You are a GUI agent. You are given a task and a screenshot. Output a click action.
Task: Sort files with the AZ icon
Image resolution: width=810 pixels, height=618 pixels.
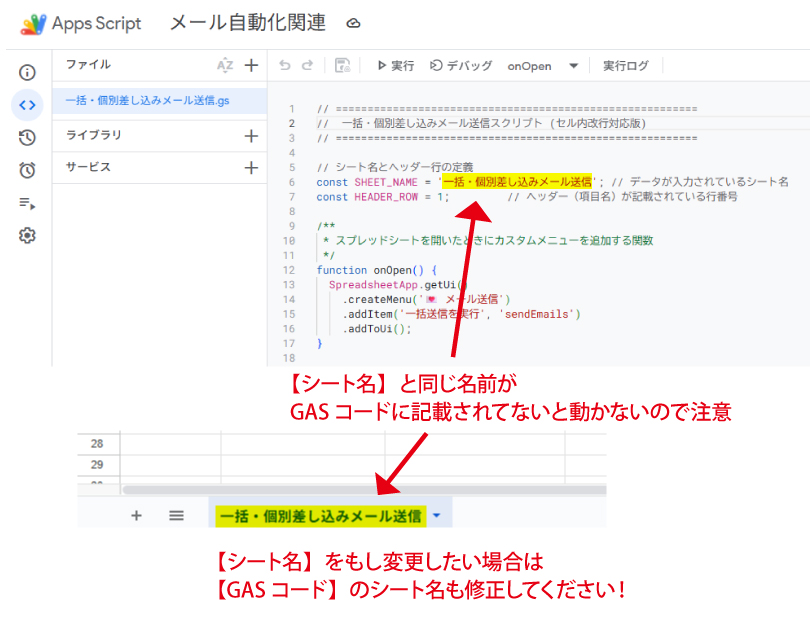225,65
